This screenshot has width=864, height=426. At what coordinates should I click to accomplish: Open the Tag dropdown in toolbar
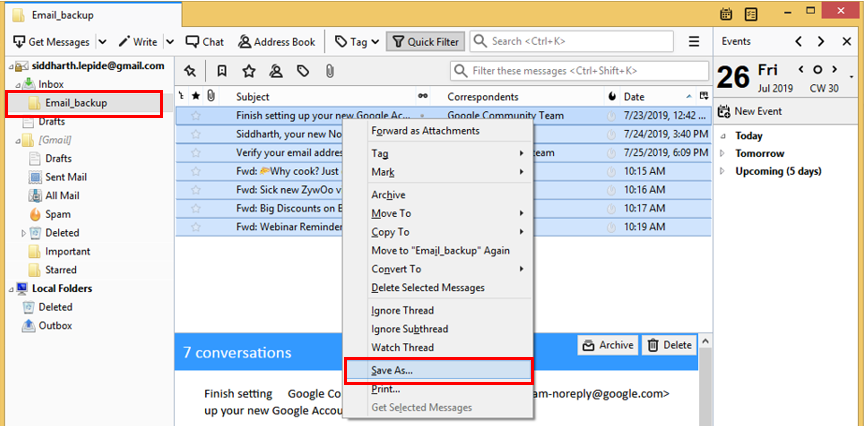tap(357, 42)
